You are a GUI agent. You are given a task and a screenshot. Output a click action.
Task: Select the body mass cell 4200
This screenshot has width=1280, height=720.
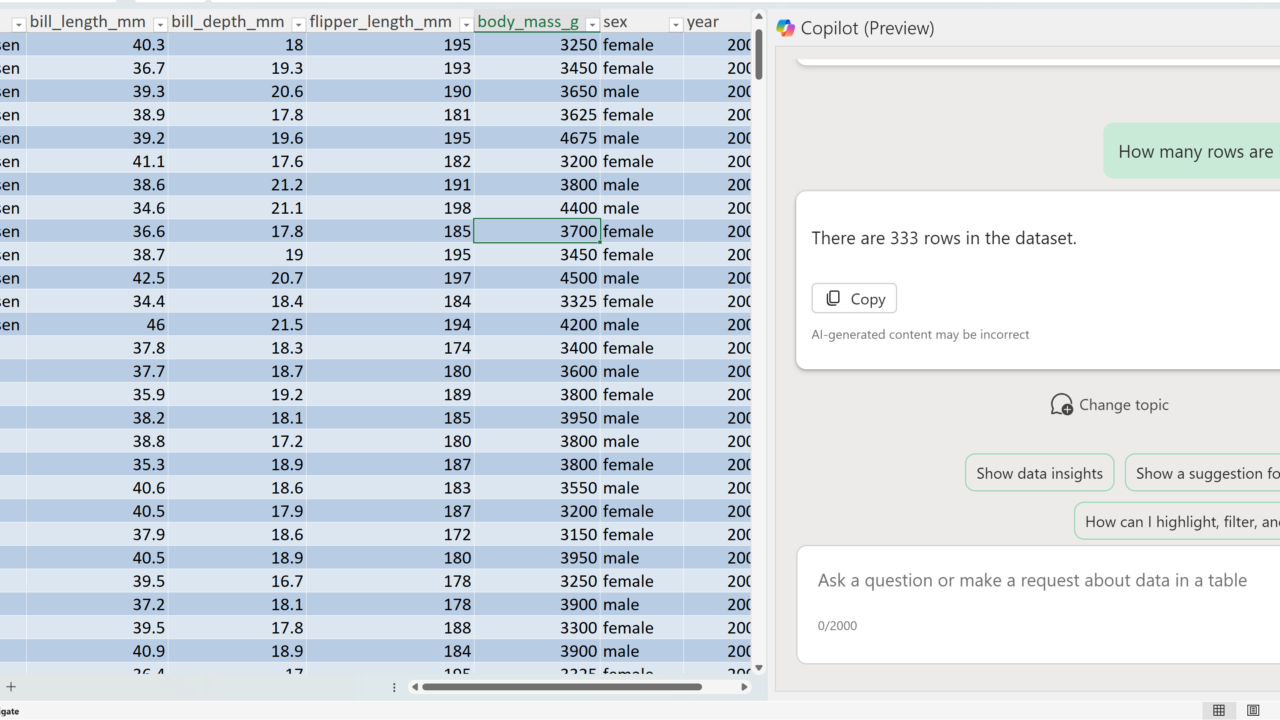pos(537,325)
